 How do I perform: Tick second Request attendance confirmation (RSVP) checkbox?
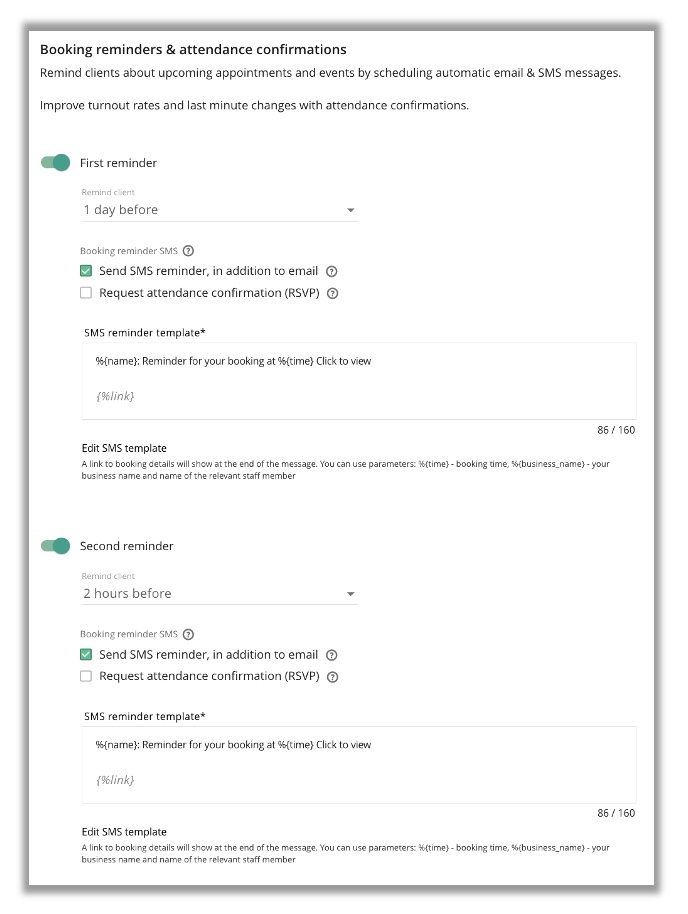click(x=86, y=676)
